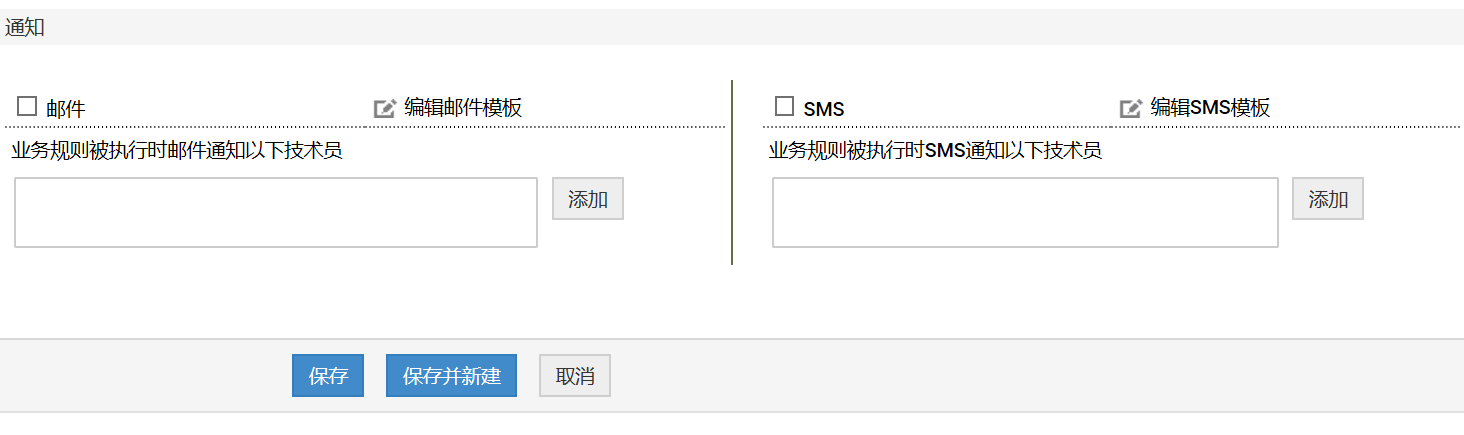
Task: Click the 业务规则被执行时SMS通知以下技术员 label
Action: point(935,151)
